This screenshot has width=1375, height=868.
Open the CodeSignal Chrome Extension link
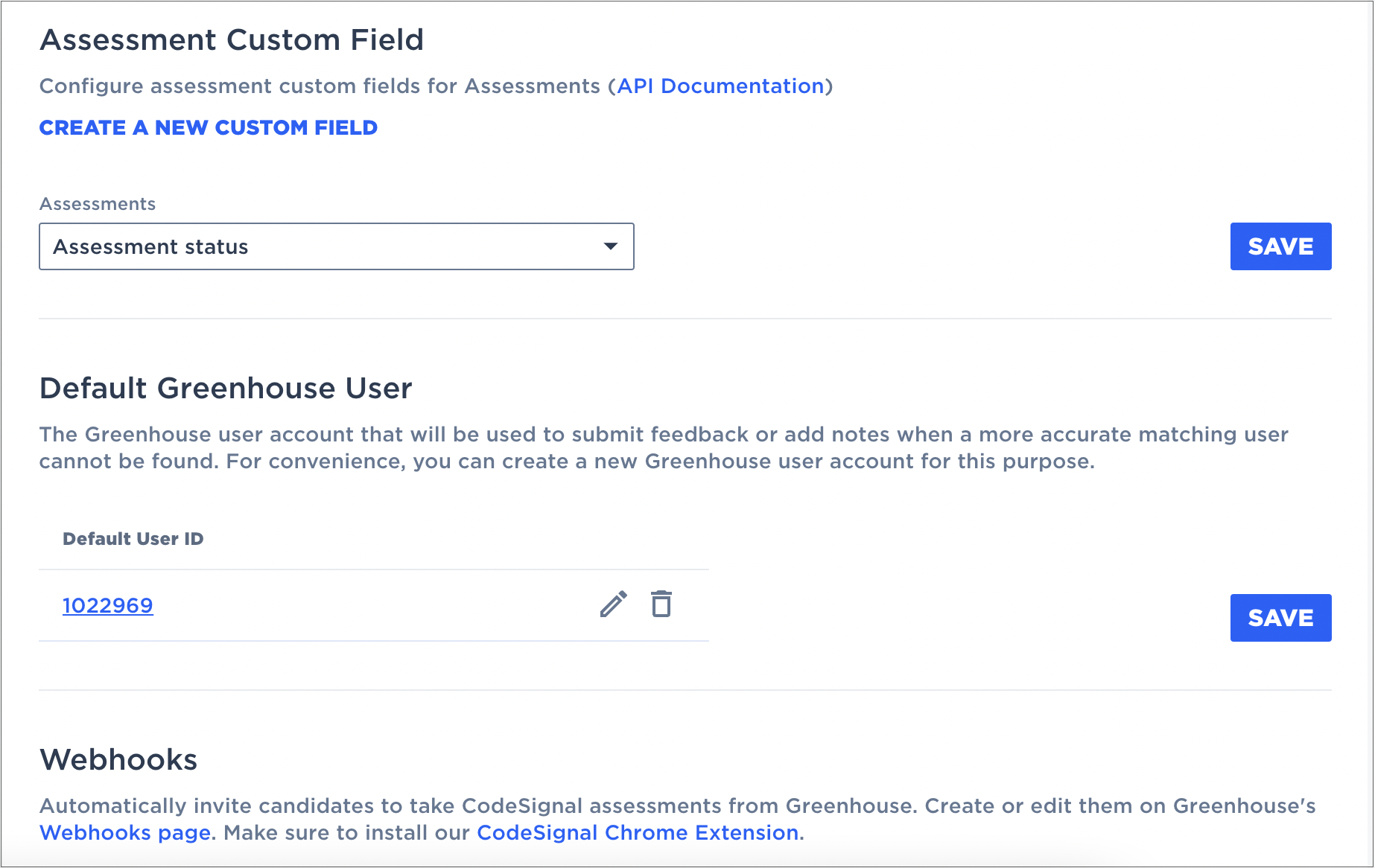(638, 833)
